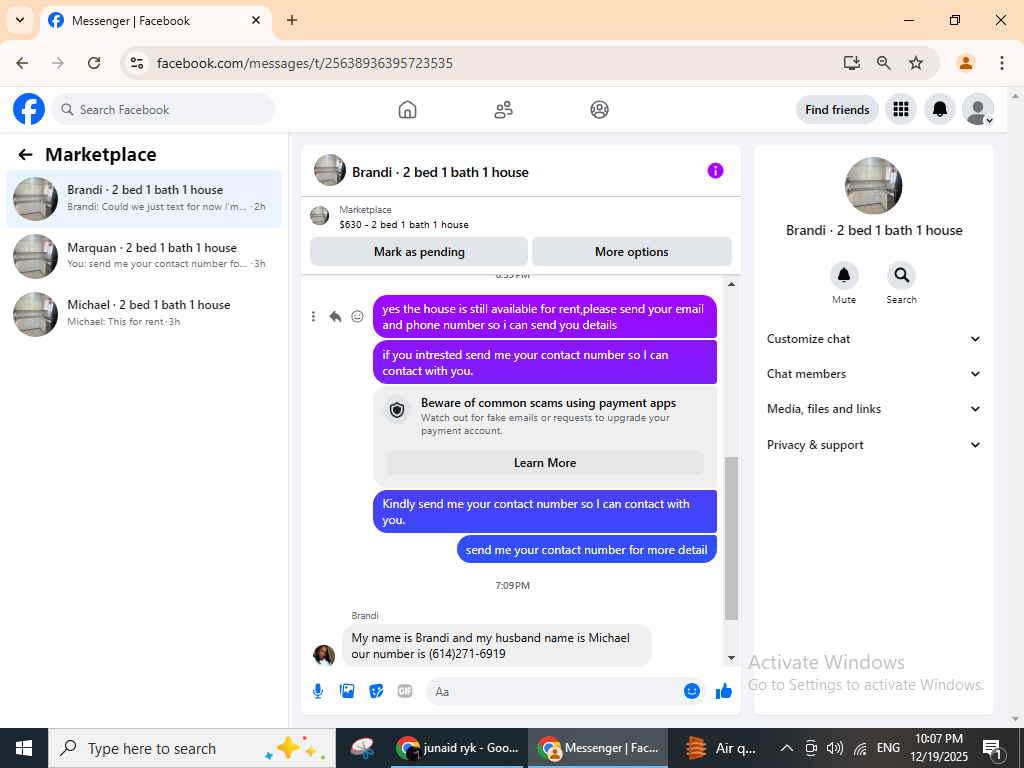Open Michael conversation in chat list
This screenshot has height=768, width=1024.
[x=144, y=313]
